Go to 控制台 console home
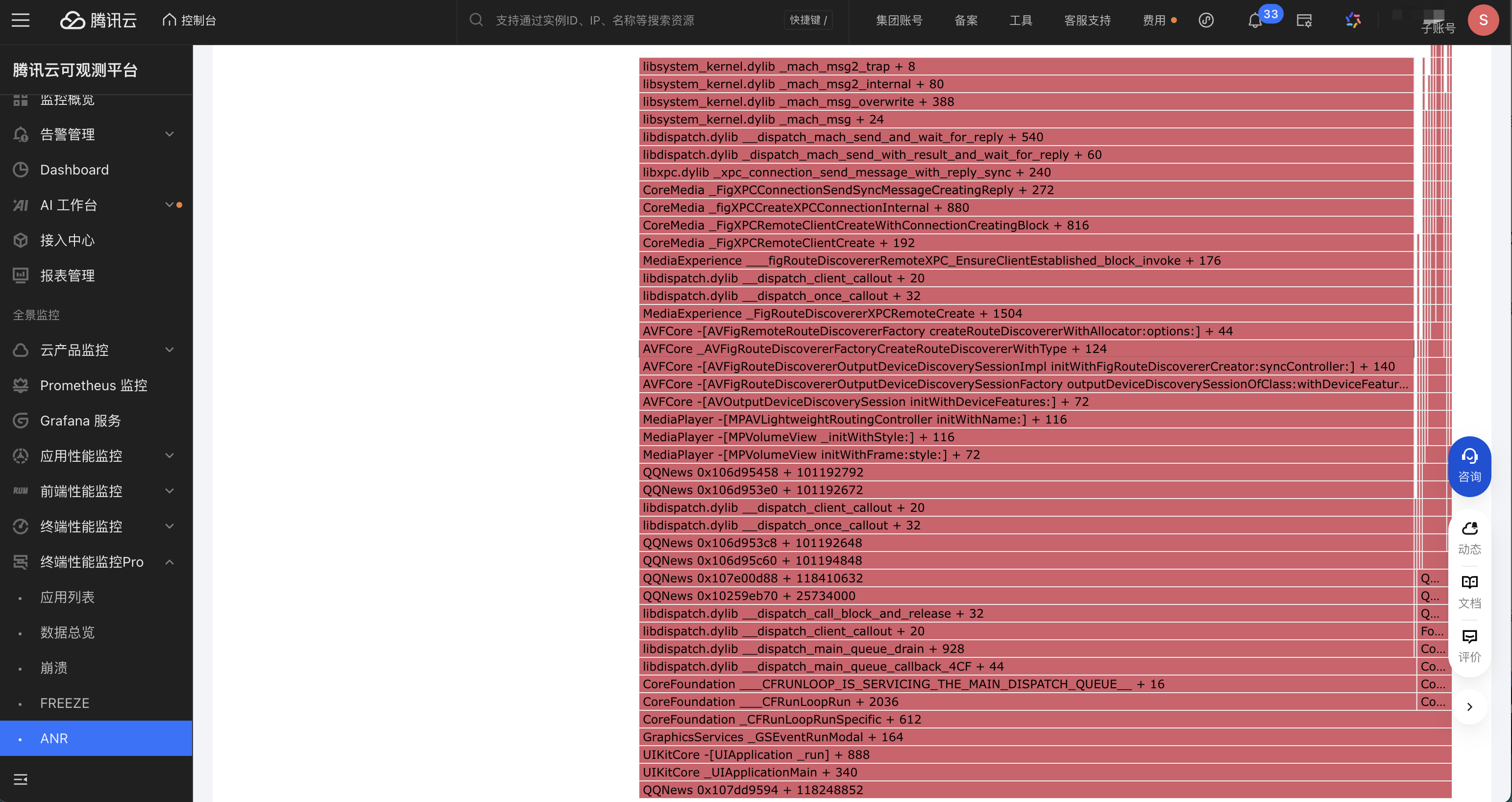Image resolution: width=1512 pixels, height=802 pixels. pyautogui.click(x=190, y=21)
